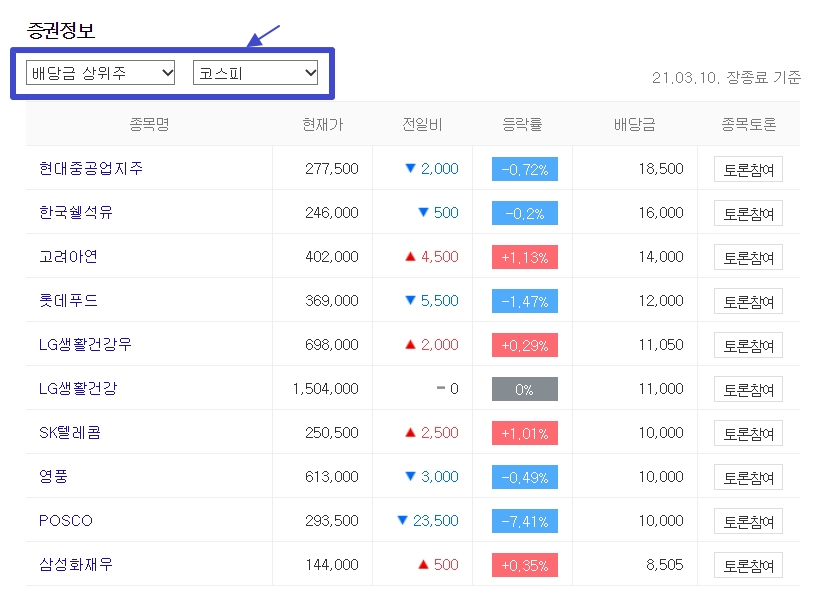Click 토론참여 button for LG생활건강 row
821x605 pixels.
pyautogui.click(x=748, y=389)
